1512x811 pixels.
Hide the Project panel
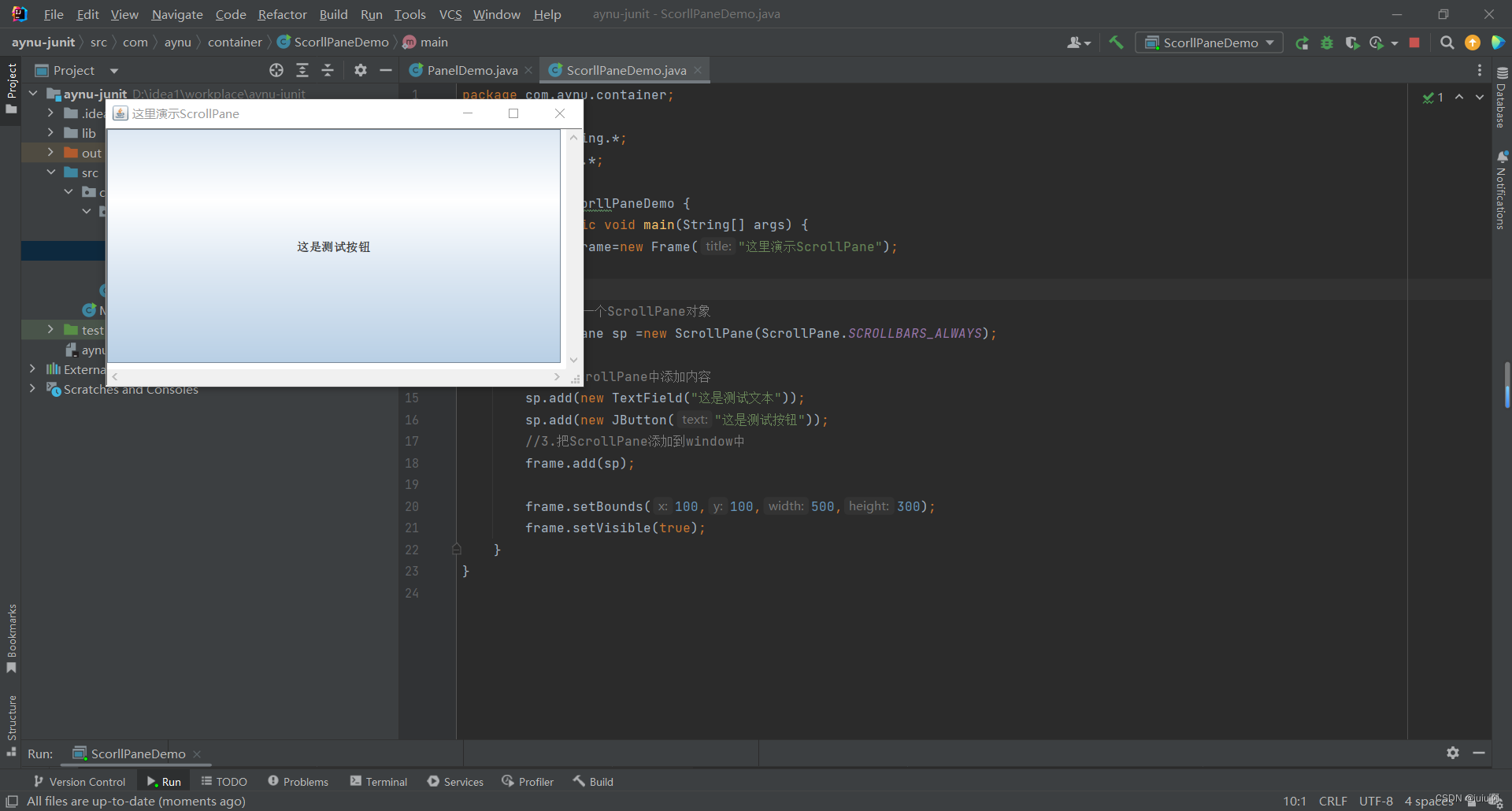click(x=386, y=70)
